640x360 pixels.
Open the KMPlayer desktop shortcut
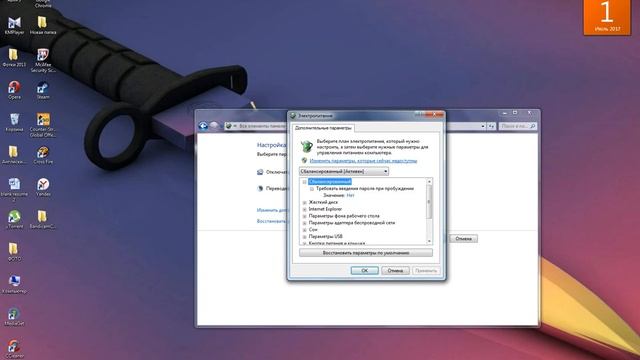[14, 25]
